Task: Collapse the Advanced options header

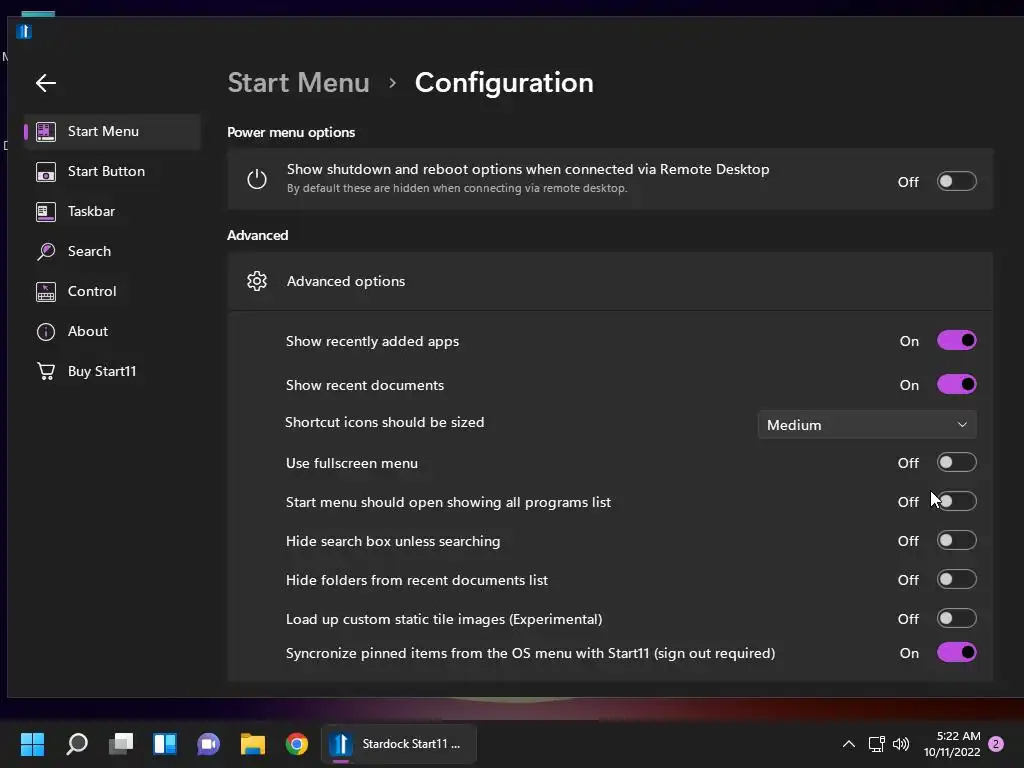Action: 610,281
